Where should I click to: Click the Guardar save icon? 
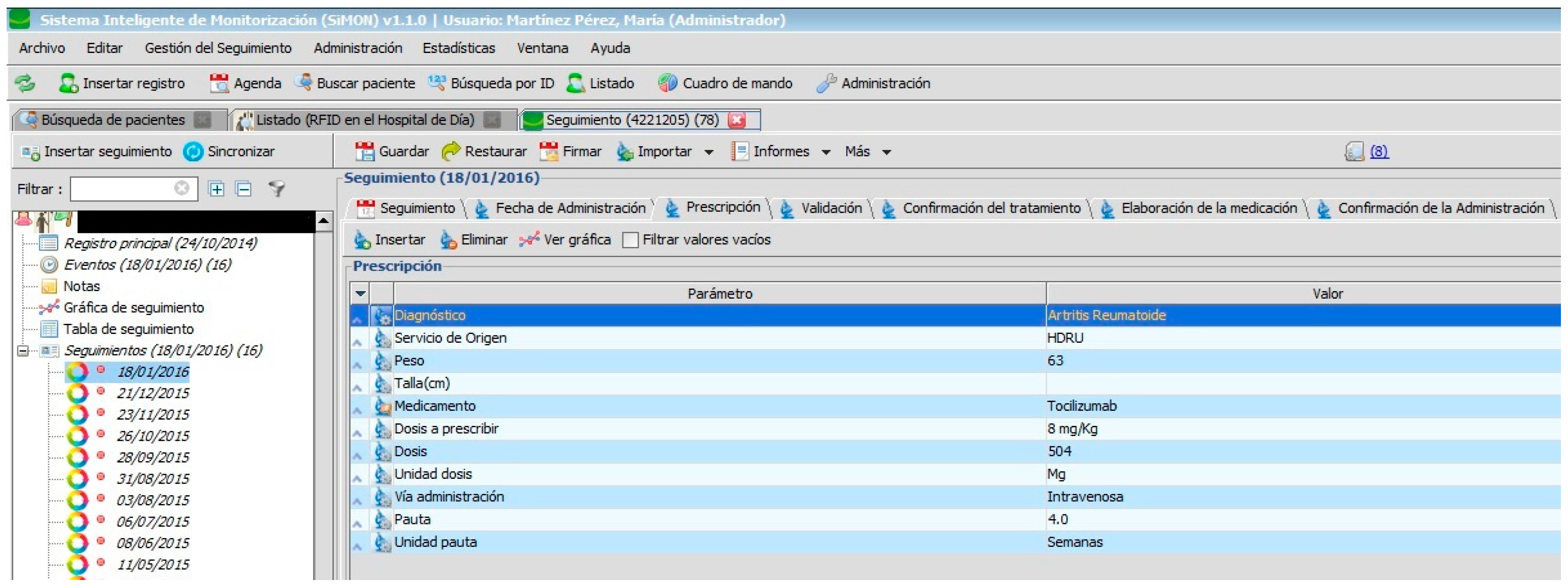coord(365,152)
